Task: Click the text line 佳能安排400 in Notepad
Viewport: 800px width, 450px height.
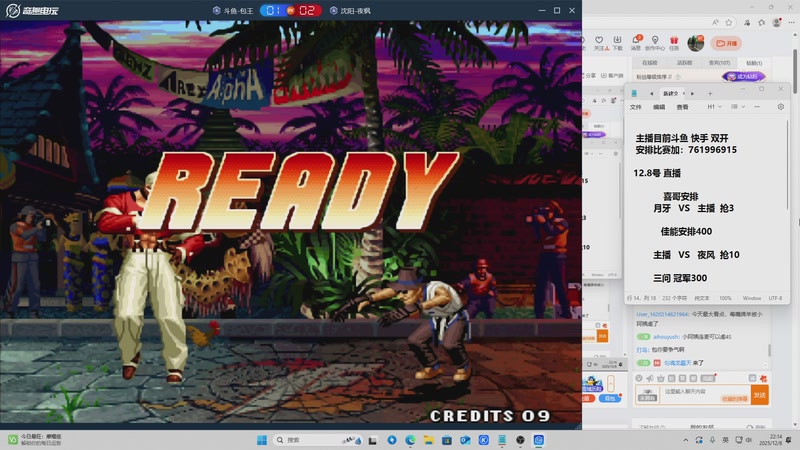Action: [x=686, y=232]
